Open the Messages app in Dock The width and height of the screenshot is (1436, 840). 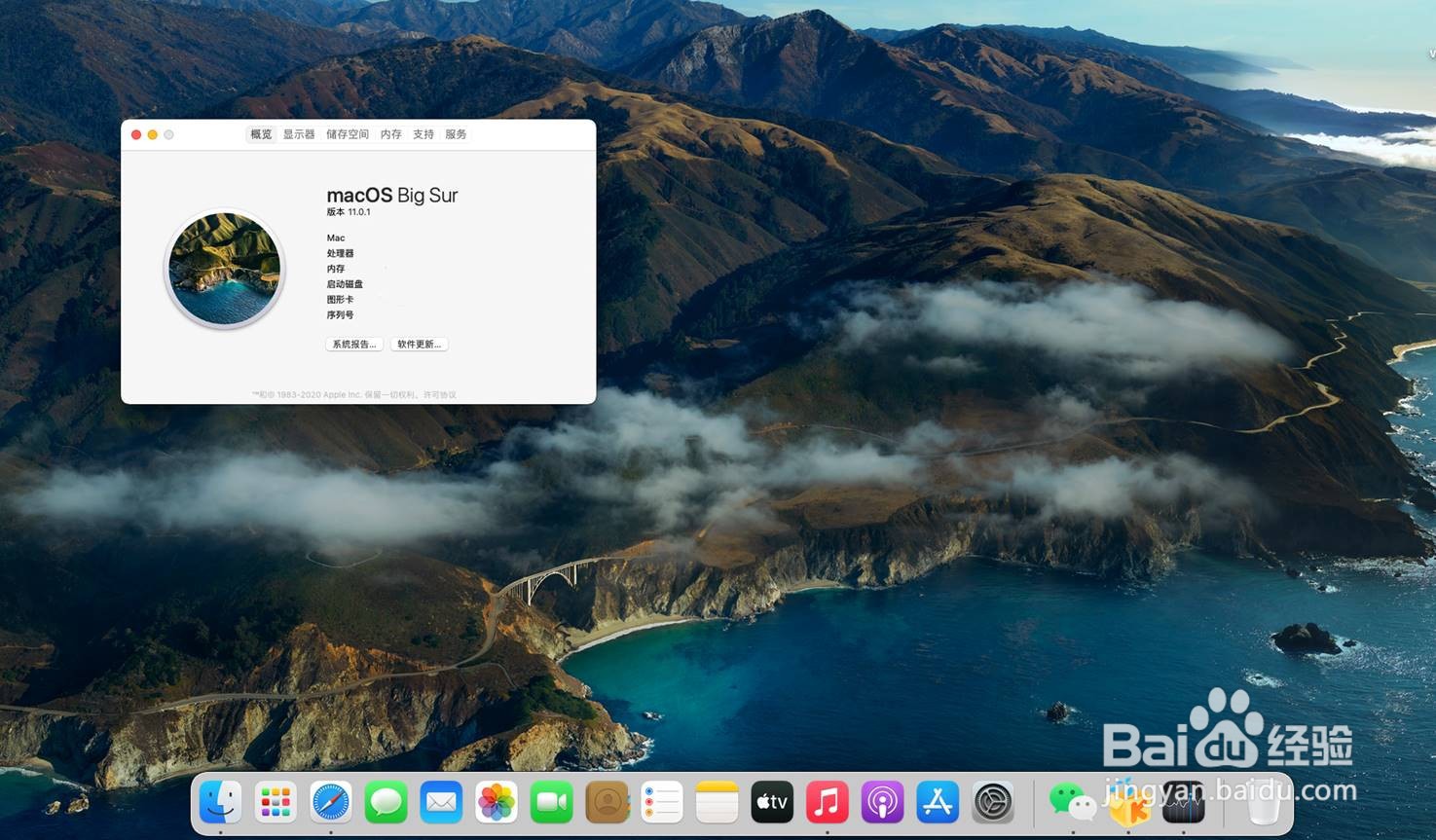pyautogui.click(x=387, y=802)
